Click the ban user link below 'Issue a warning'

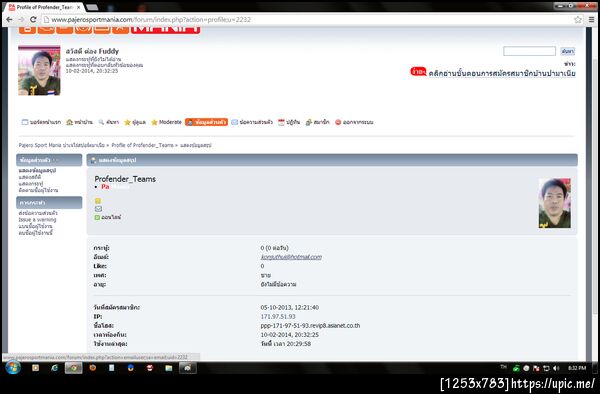pos(36,226)
